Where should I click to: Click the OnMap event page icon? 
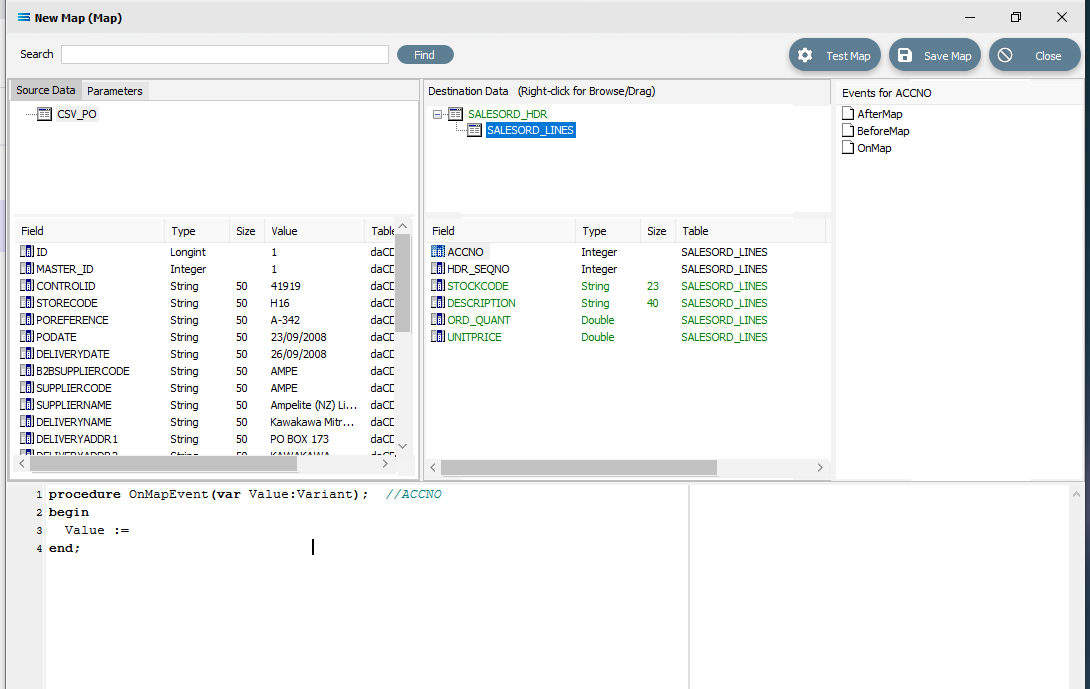click(x=848, y=147)
